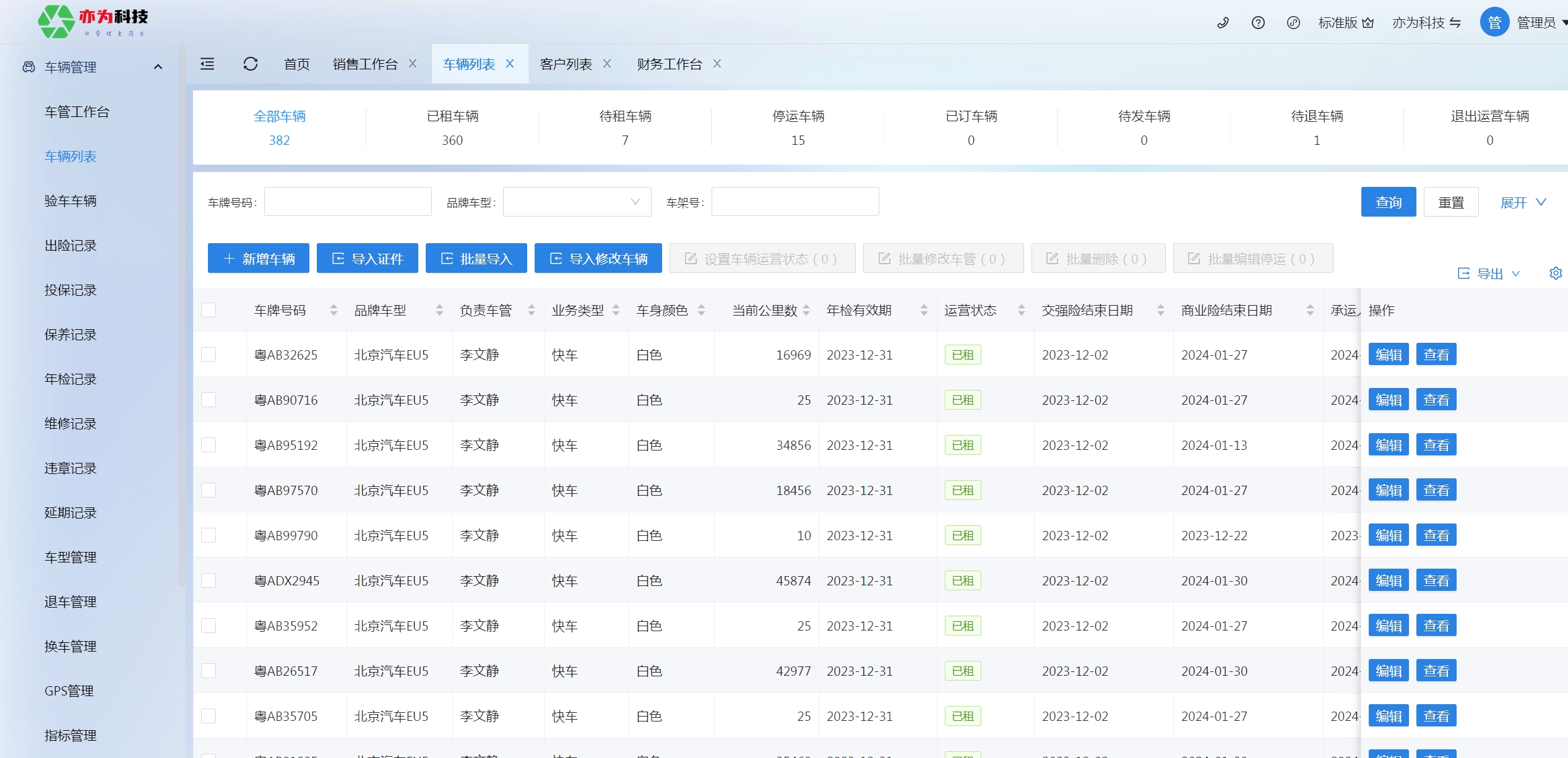This screenshot has width=1568, height=758.
Task: Open table column settings gear icon
Action: tap(1555, 273)
